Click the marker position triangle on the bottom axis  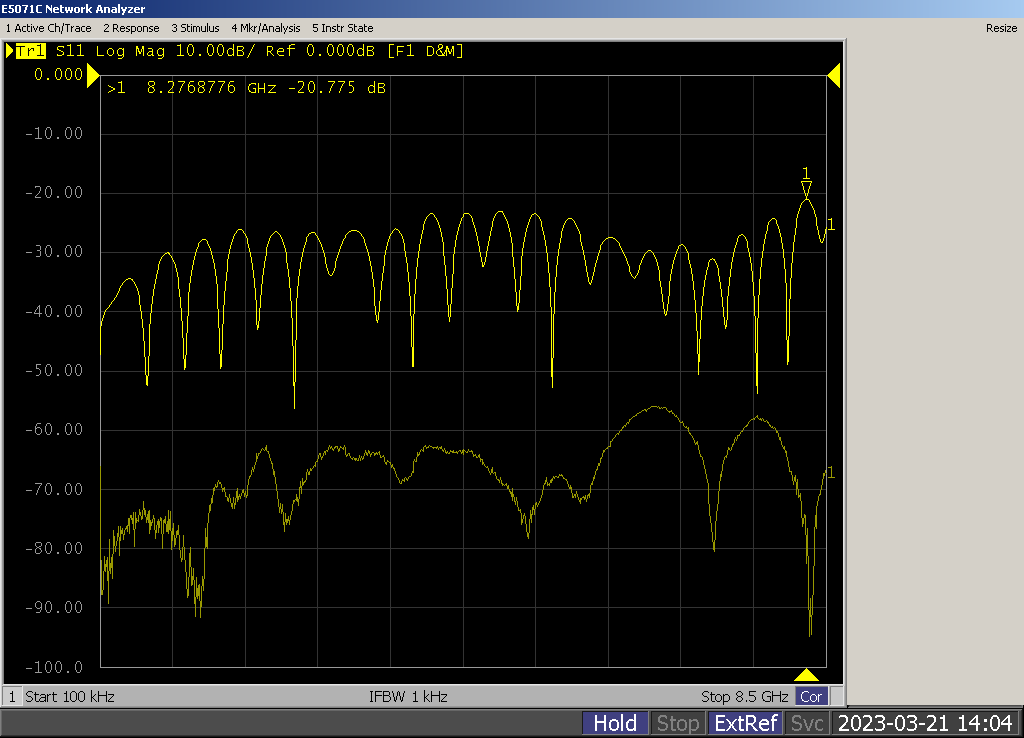point(806,675)
